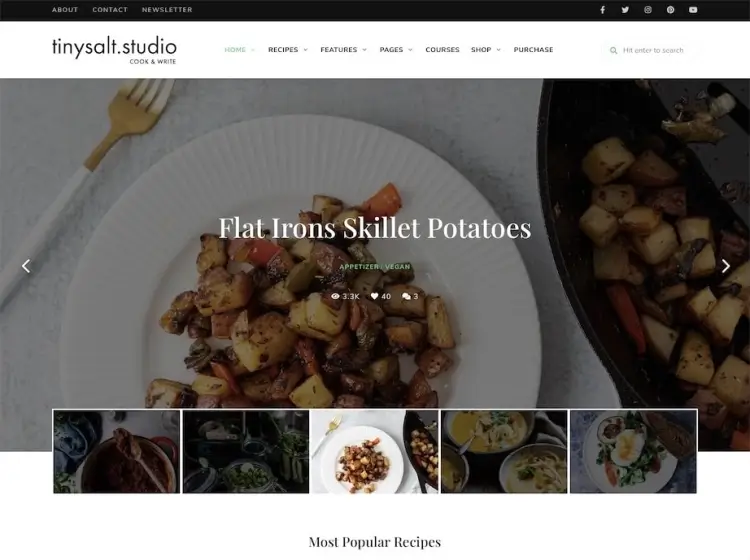
Task: Open the Courses menu item
Action: (x=442, y=50)
